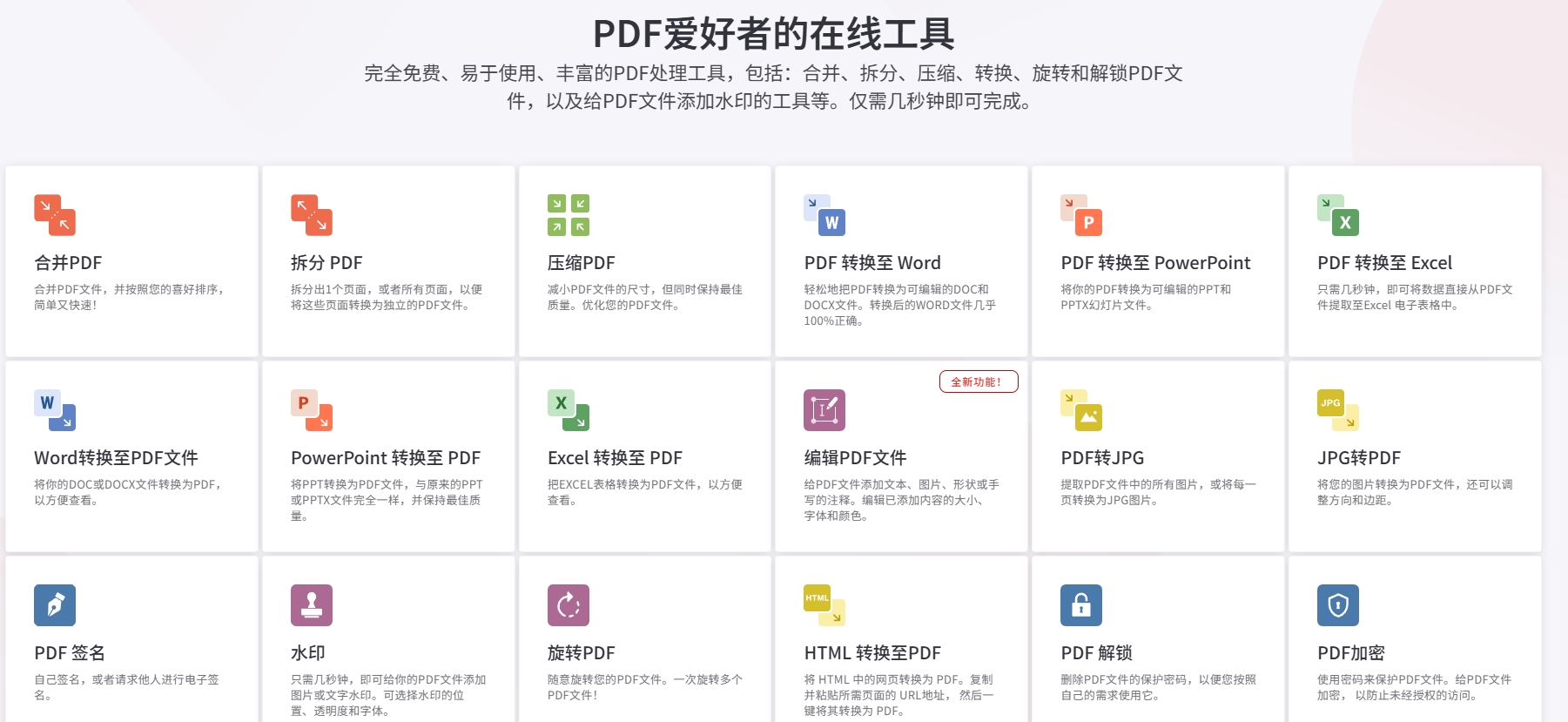The width and height of the screenshot is (1568, 722).
Task: Click description starting 轻松地把PDF转换为可编辑的DOC
Action: tap(900, 305)
